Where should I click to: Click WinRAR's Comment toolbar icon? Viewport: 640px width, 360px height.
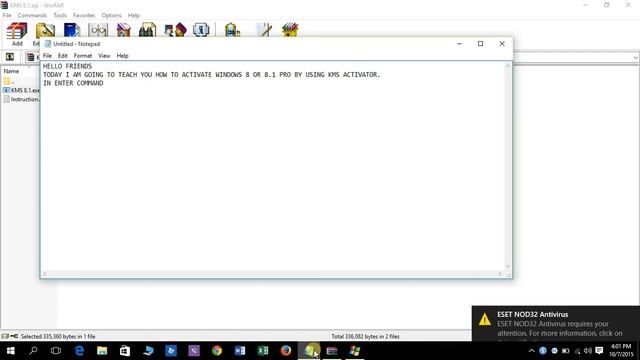[264, 31]
